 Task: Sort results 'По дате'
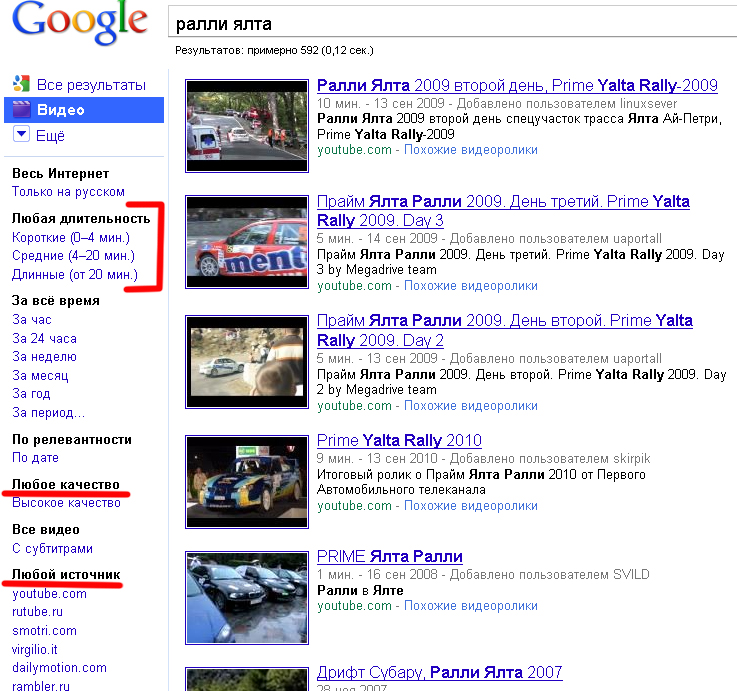tap(35, 458)
